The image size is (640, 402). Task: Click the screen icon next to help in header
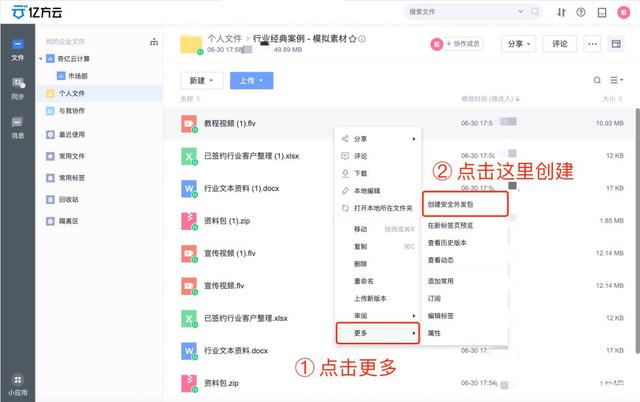pos(602,12)
